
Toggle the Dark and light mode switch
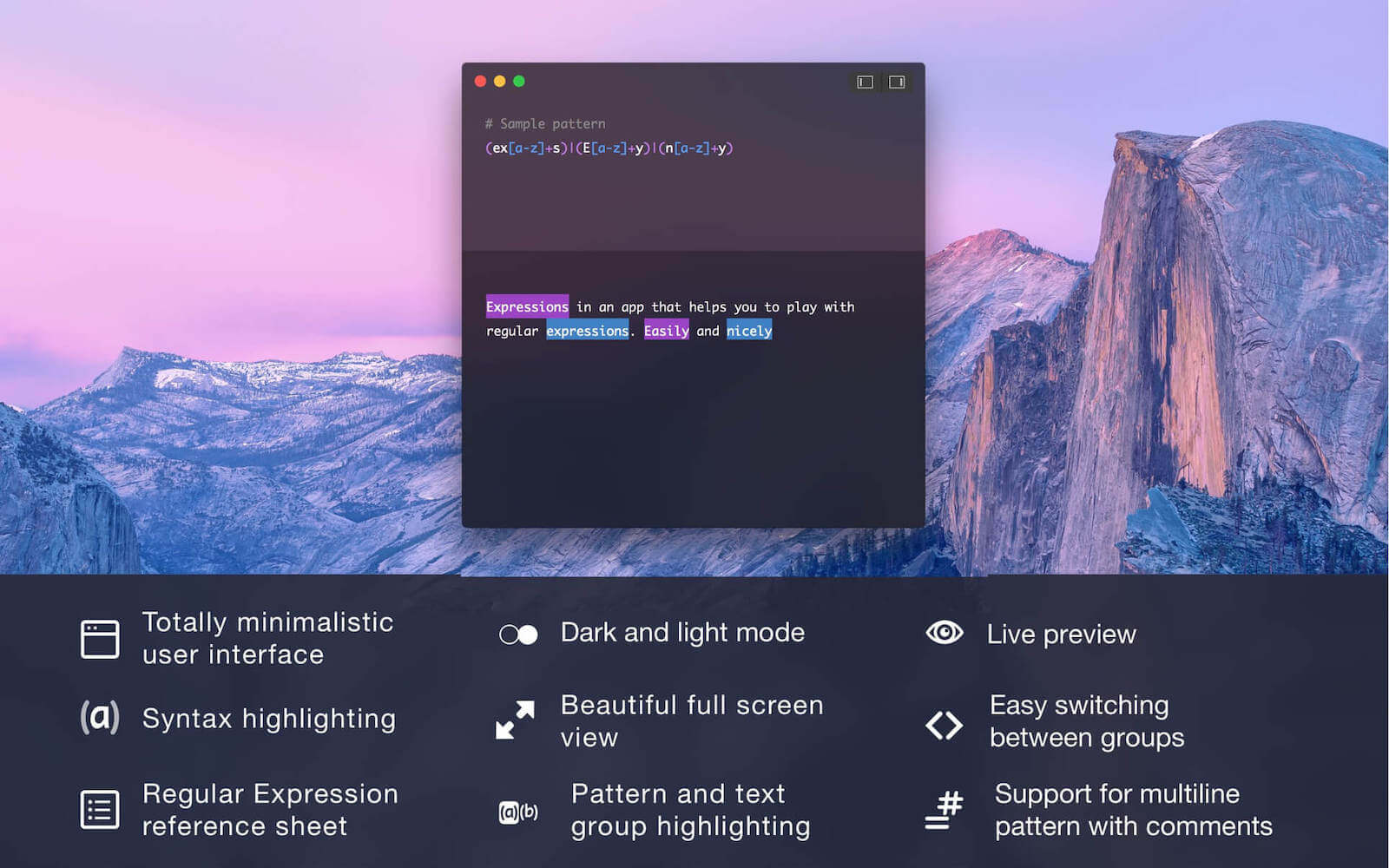click(518, 635)
